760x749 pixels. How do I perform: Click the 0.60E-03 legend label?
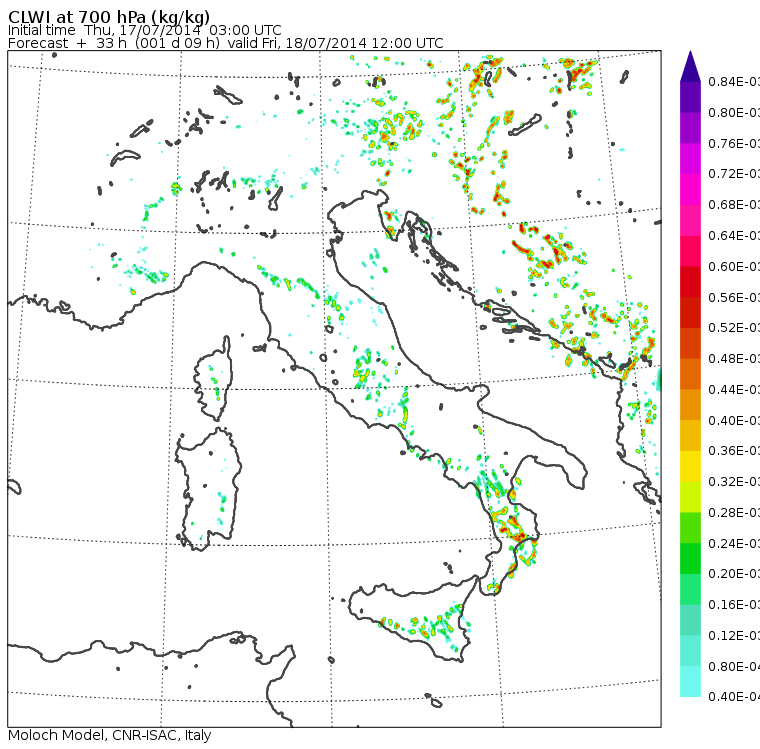coord(734,267)
